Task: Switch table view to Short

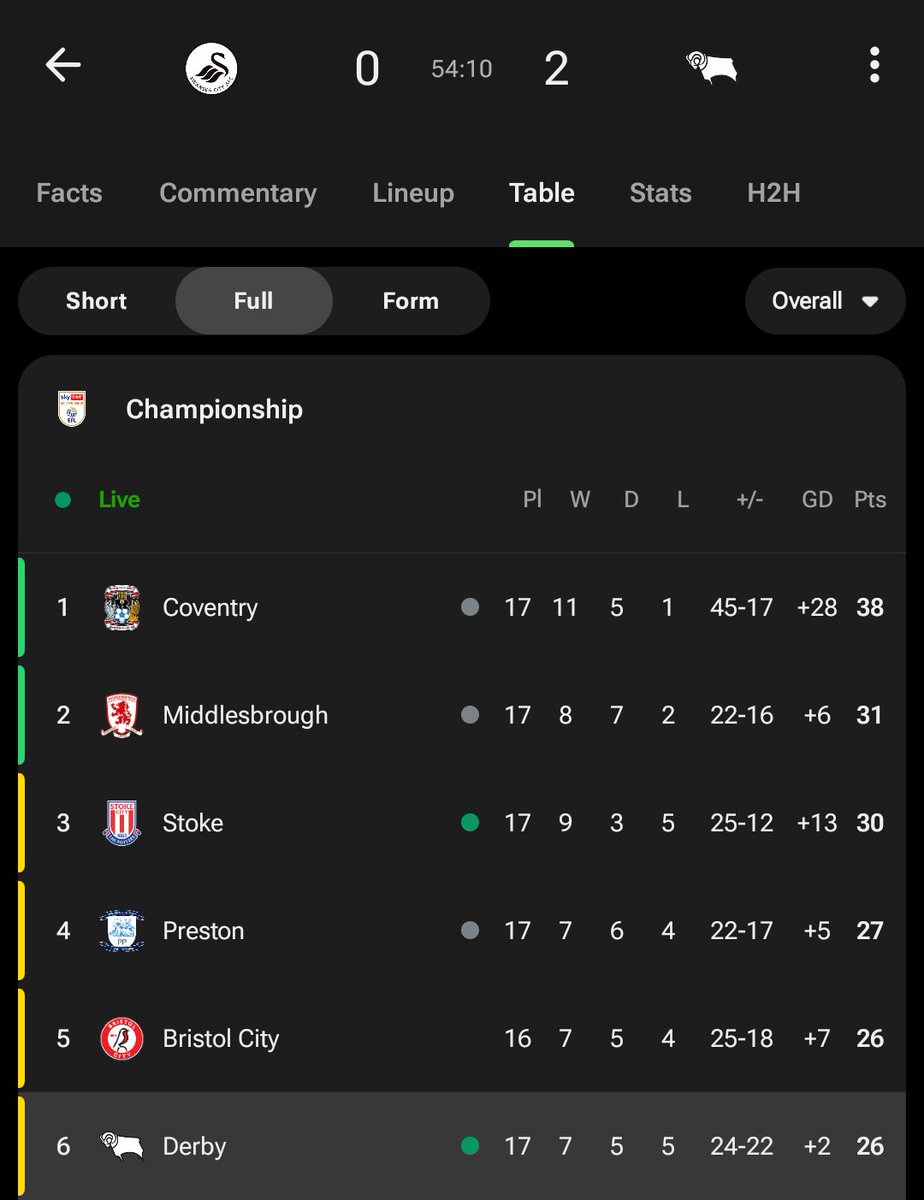Action: click(x=96, y=301)
